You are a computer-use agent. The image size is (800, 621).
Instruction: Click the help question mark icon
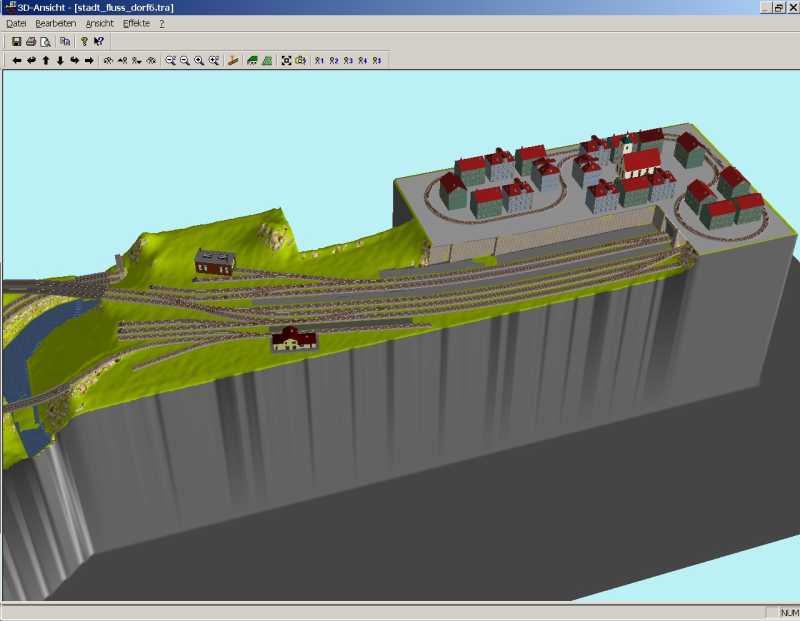(85, 42)
